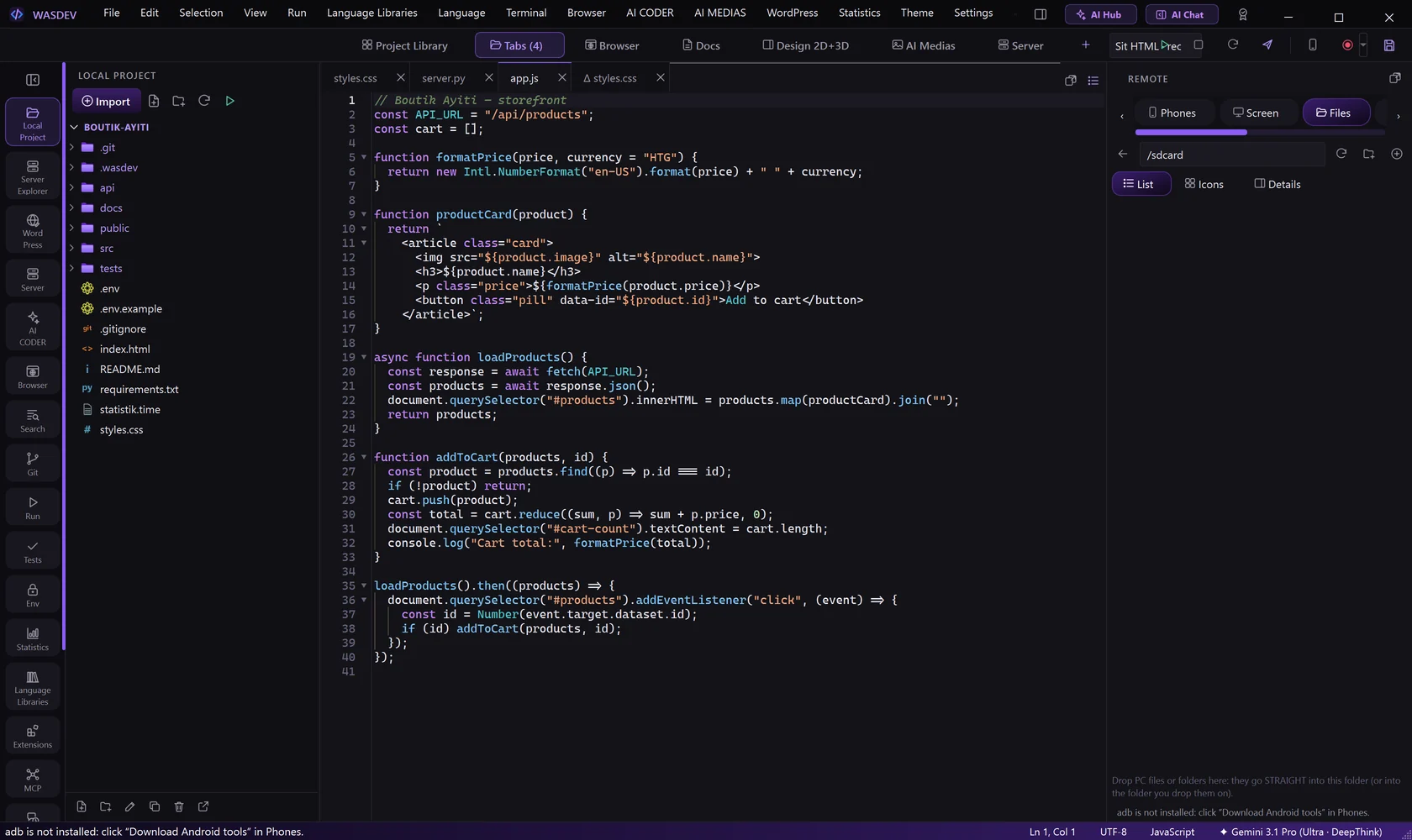Select the List view mode
This screenshot has height=840, width=1412.
click(1141, 184)
